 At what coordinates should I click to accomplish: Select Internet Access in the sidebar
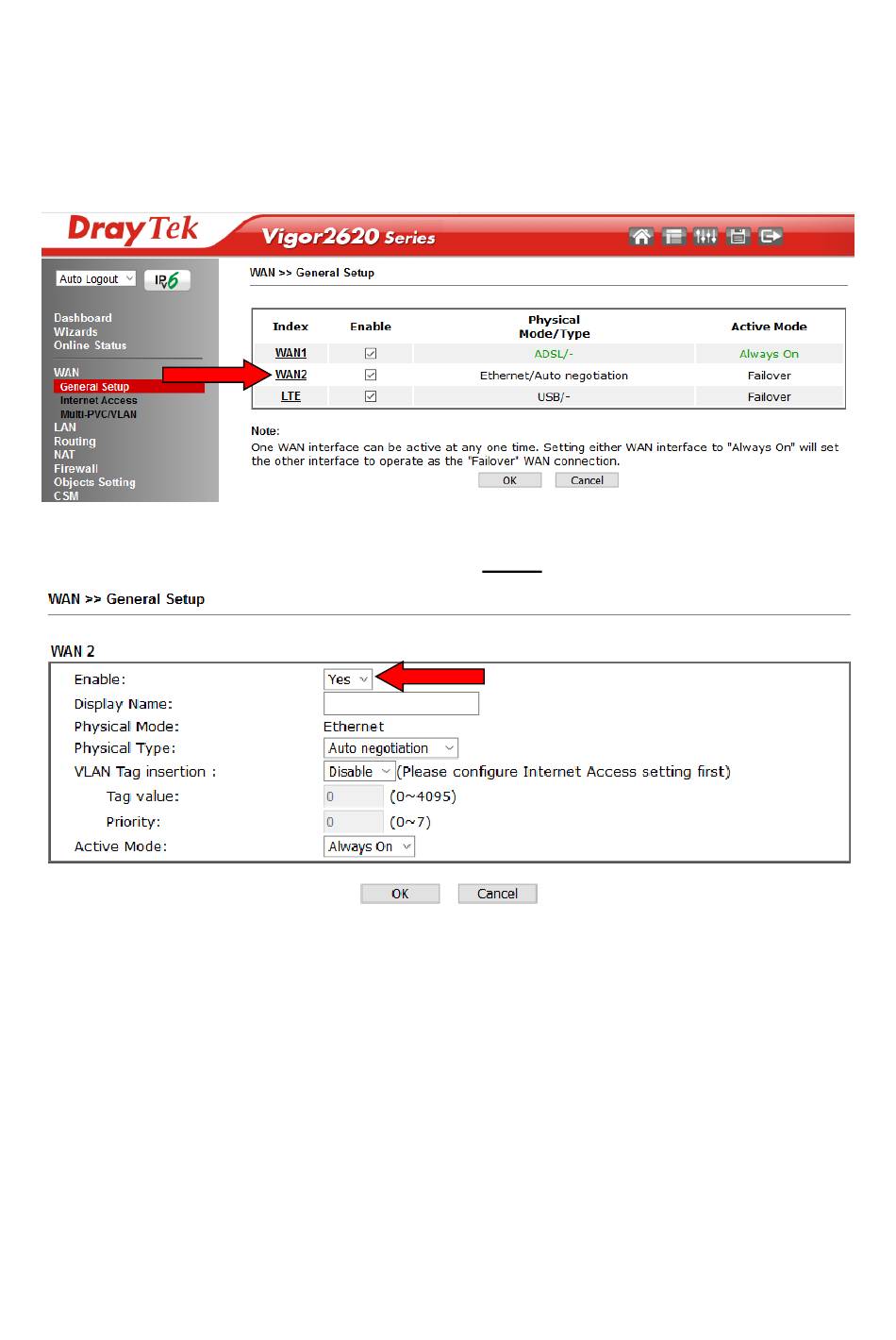click(98, 400)
